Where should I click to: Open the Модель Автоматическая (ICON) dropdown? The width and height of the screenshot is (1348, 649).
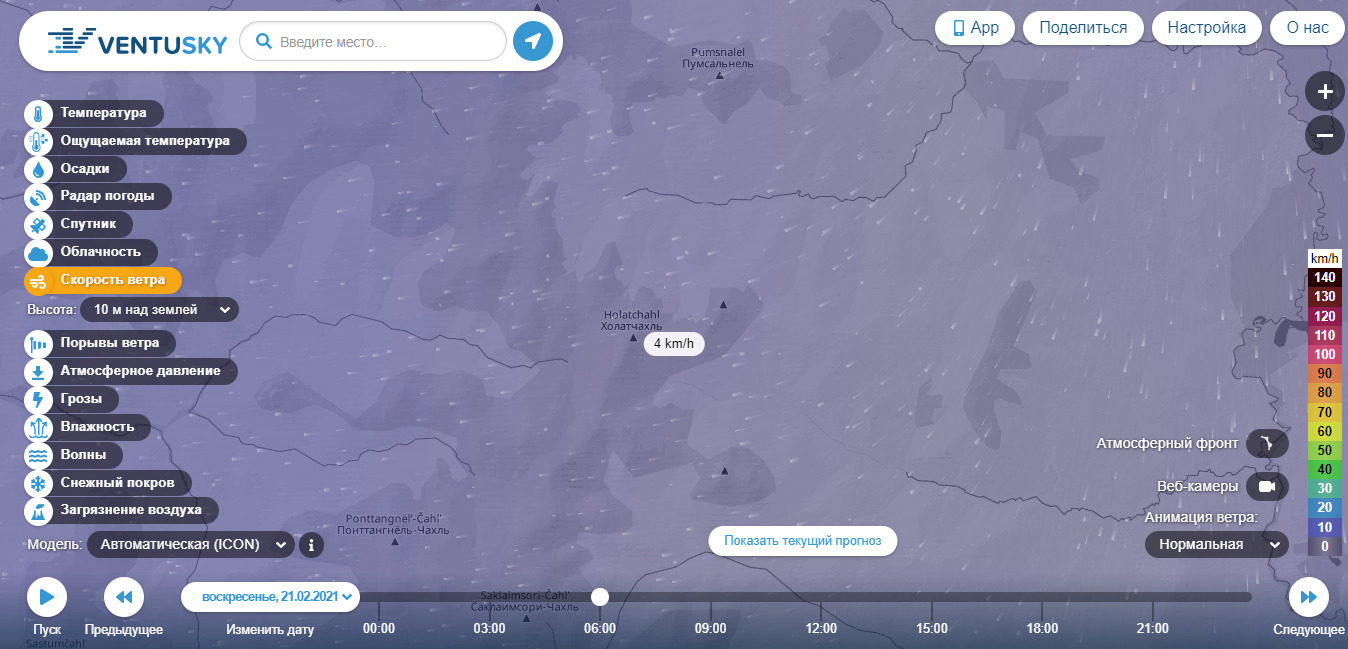[190, 545]
